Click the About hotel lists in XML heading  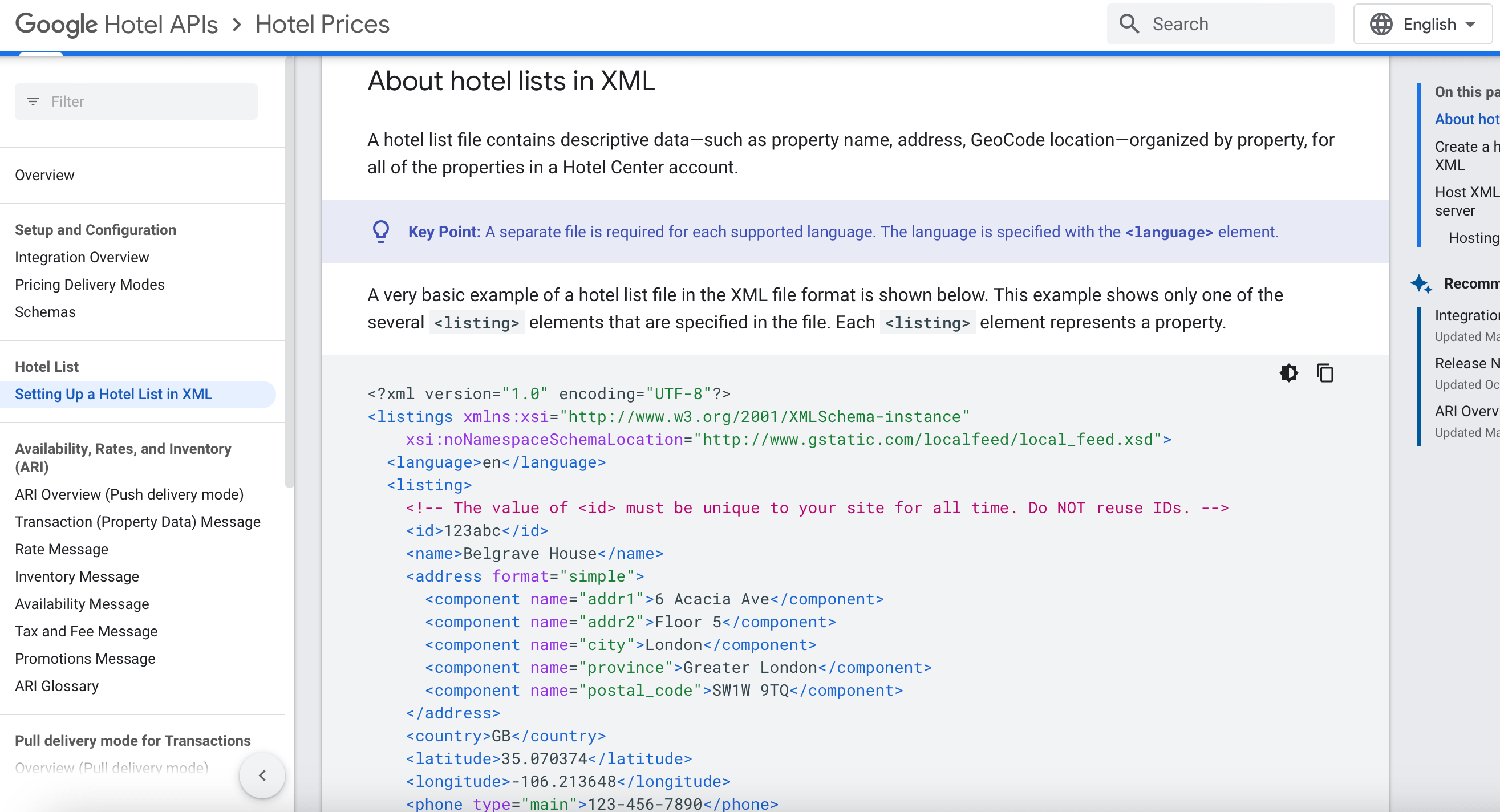[511, 80]
